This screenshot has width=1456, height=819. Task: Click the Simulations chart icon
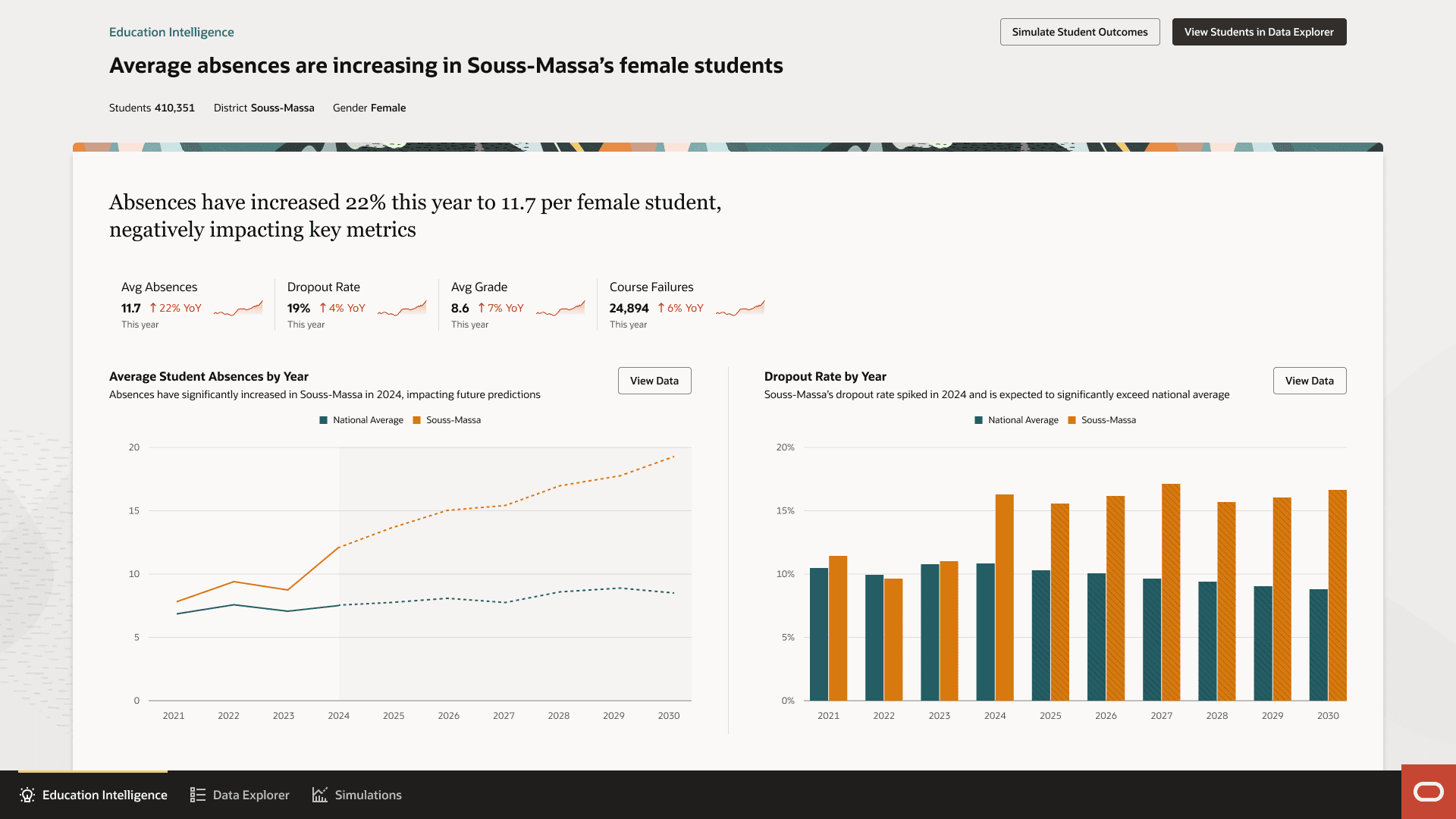tap(320, 795)
